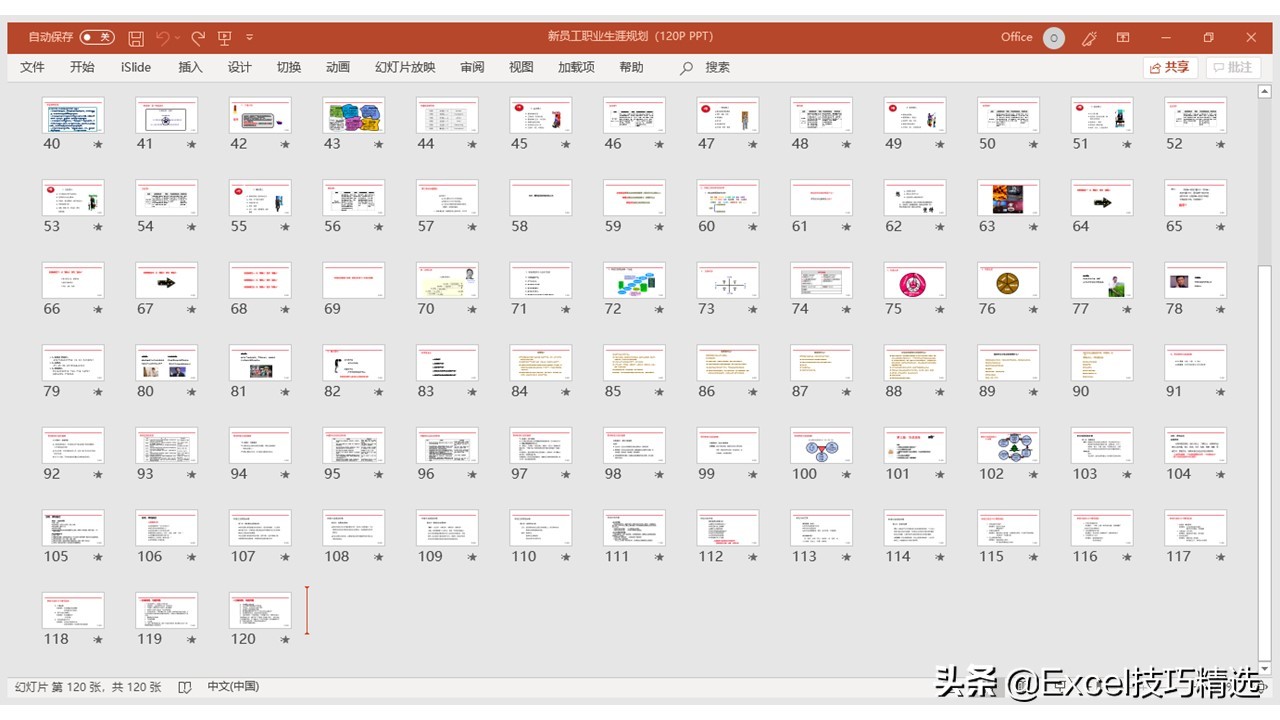
Task: Click the Redo icon
Action: click(x=197, y=36)
